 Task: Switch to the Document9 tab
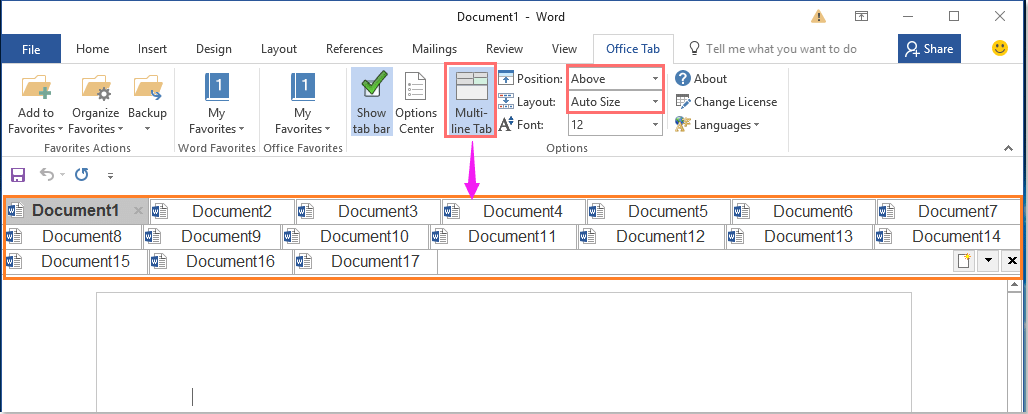(212, 236)
